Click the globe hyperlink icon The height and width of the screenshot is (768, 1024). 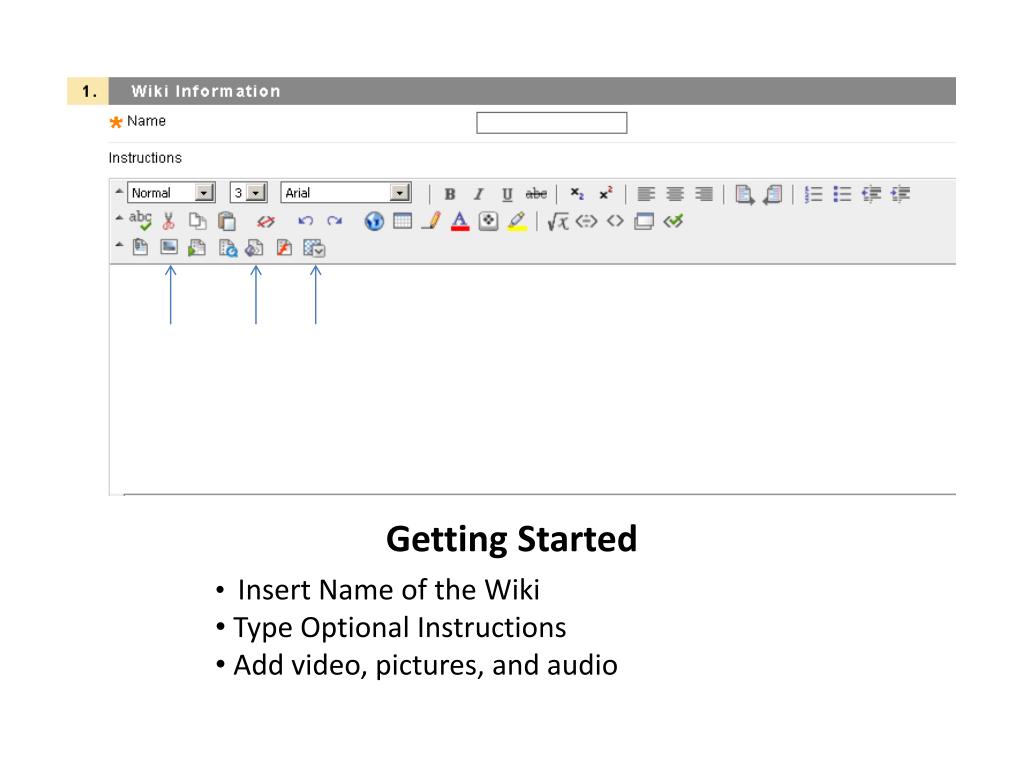coord(374,221)
